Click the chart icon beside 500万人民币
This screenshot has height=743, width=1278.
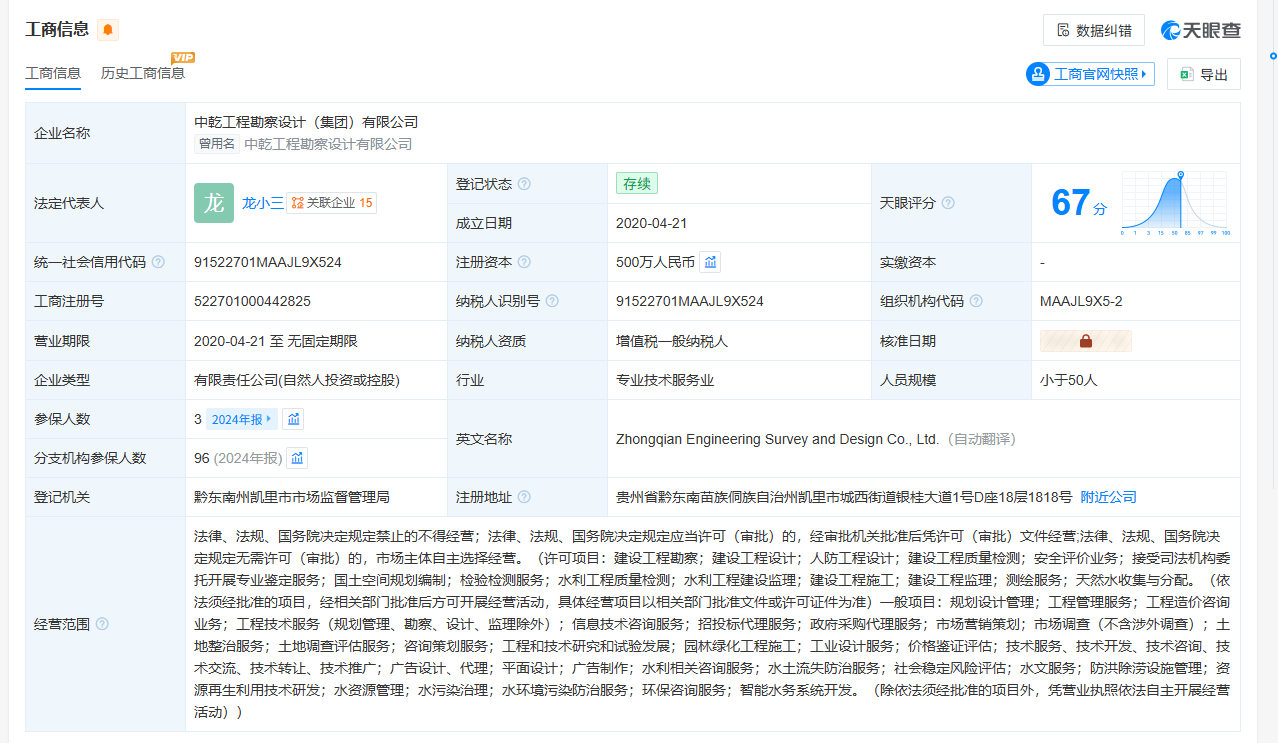(710, 262)
